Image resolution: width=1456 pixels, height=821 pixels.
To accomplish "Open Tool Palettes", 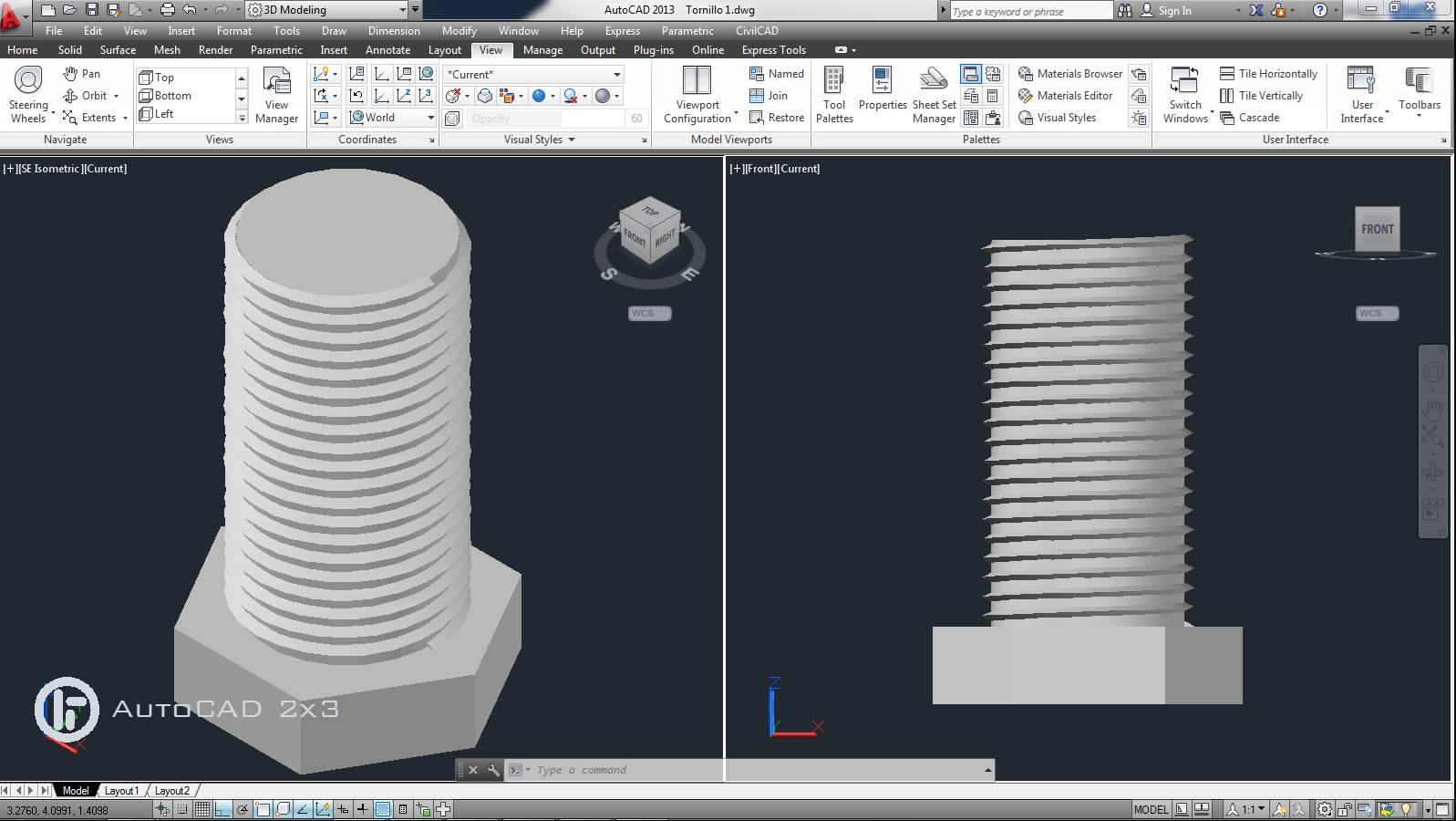I will point(834,95).
